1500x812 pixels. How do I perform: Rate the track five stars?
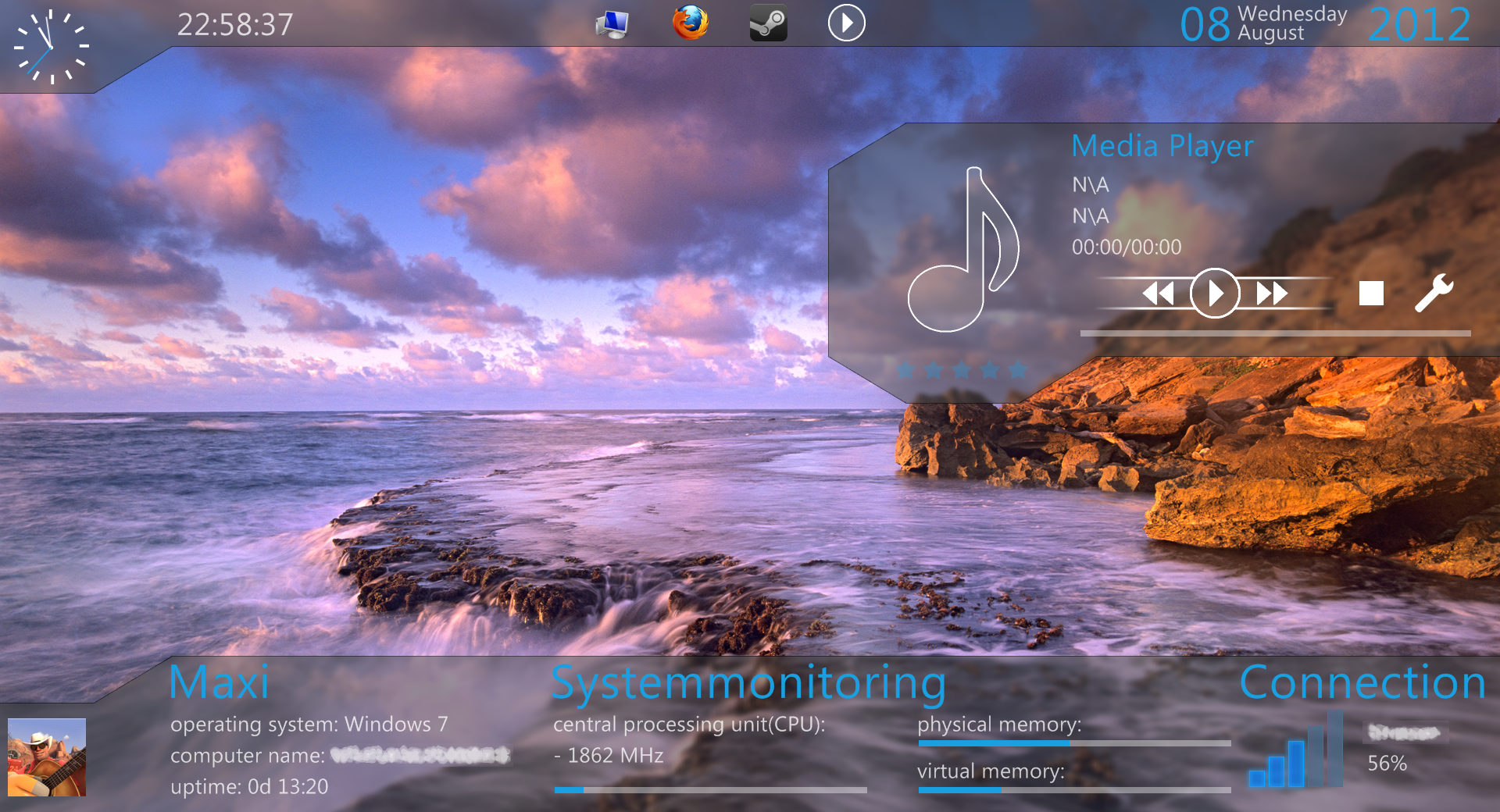click(x=1018, y=370)
